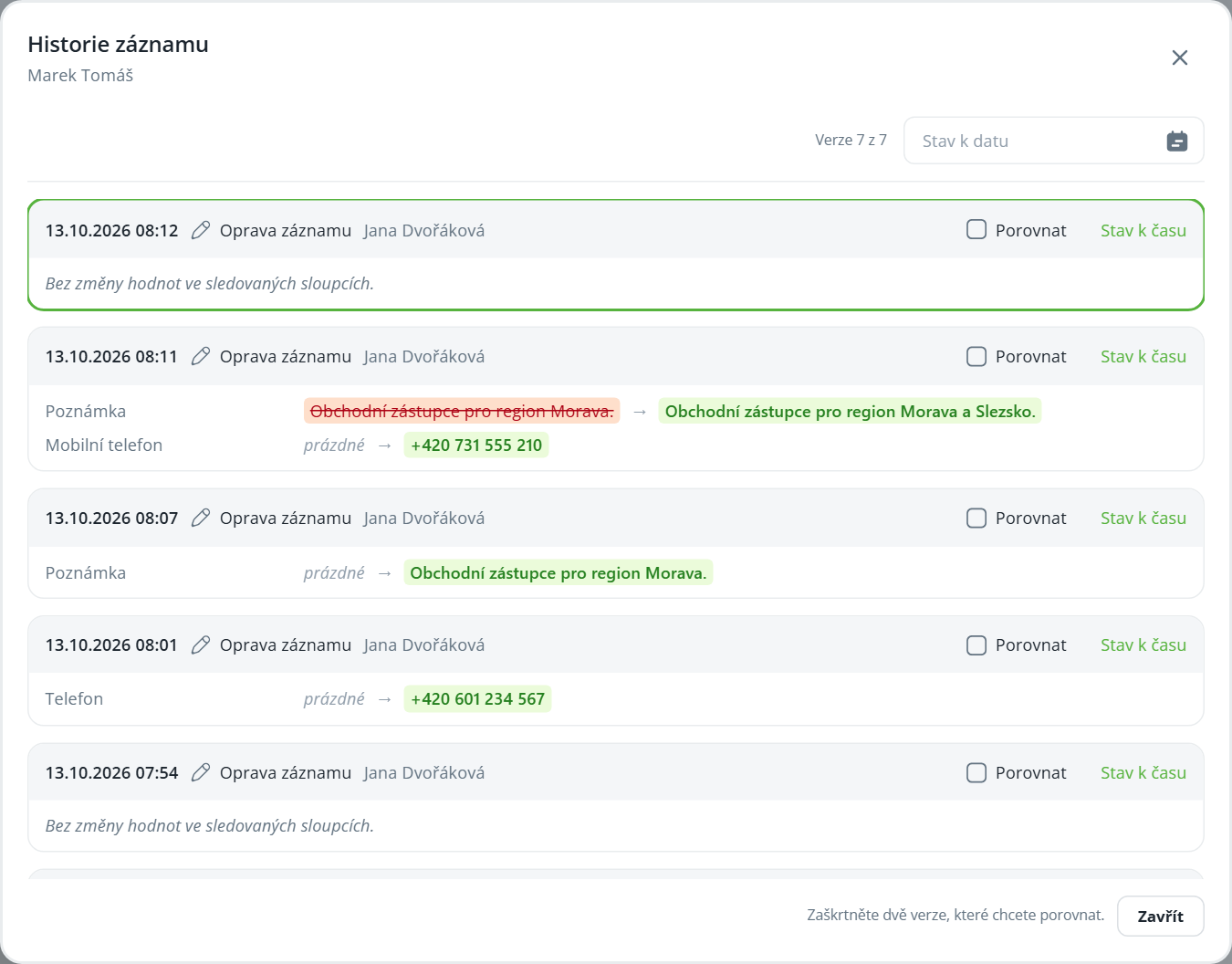Click Stav k času on the 07:54 entry
The height and width of the screenshot is (964, 1232).
coord(1143,772)
